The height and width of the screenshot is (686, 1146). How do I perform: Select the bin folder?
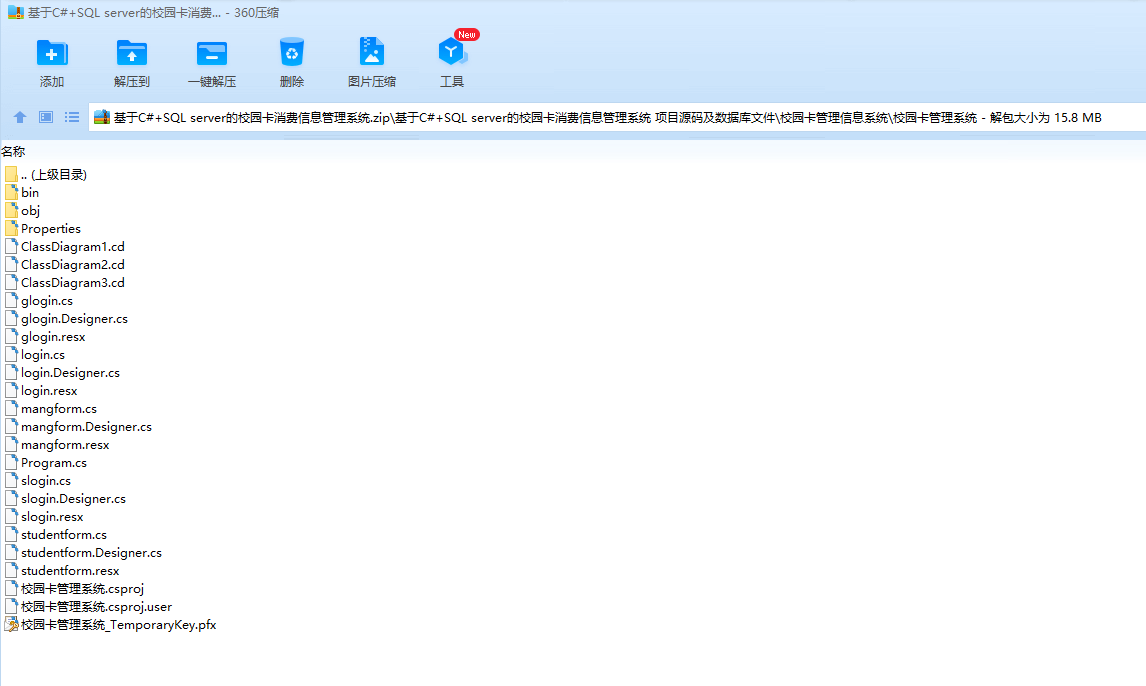tap(22, 193)
